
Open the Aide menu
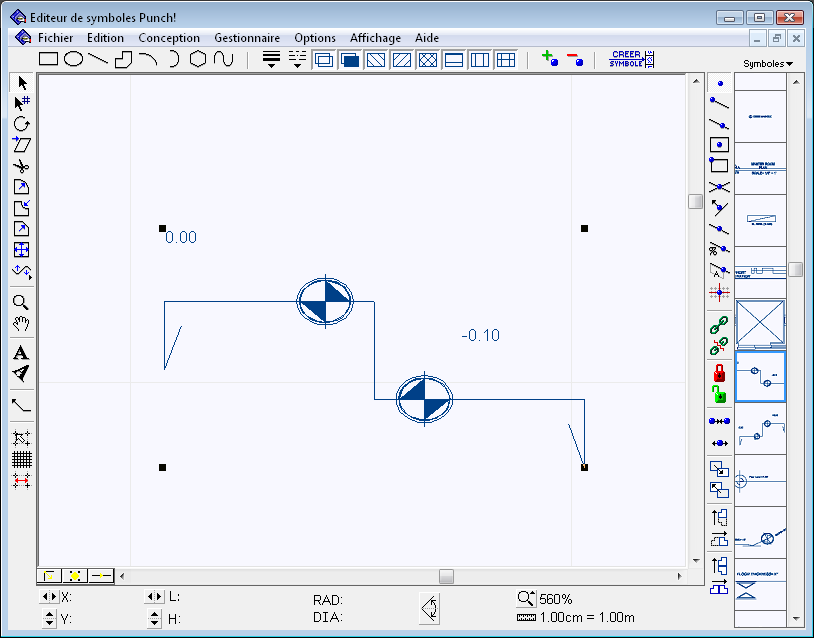pos(427,38)
